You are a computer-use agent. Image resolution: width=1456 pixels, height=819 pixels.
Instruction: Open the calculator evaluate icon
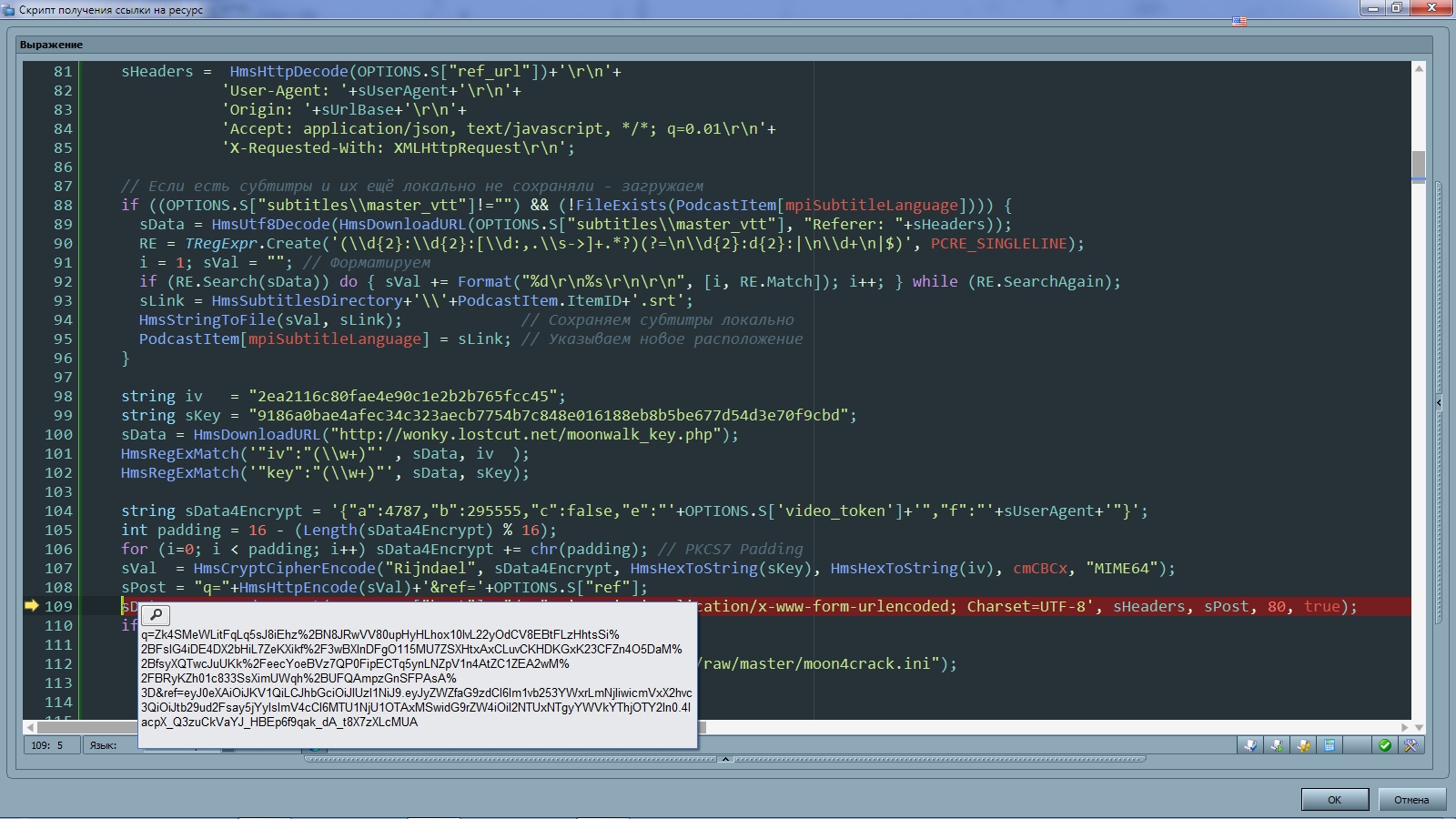(1330, 745)
